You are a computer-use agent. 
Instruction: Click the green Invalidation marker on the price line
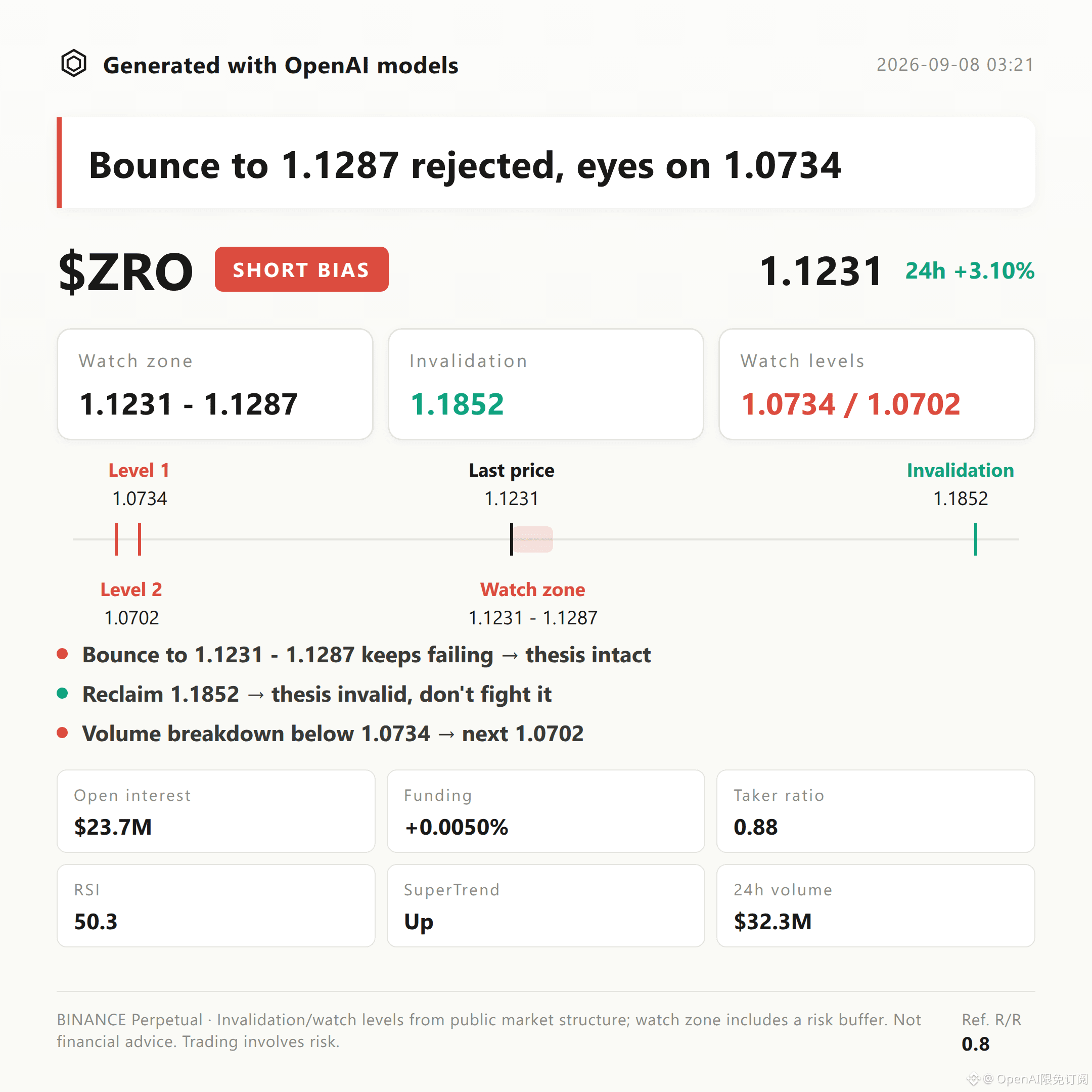point(976,539)
